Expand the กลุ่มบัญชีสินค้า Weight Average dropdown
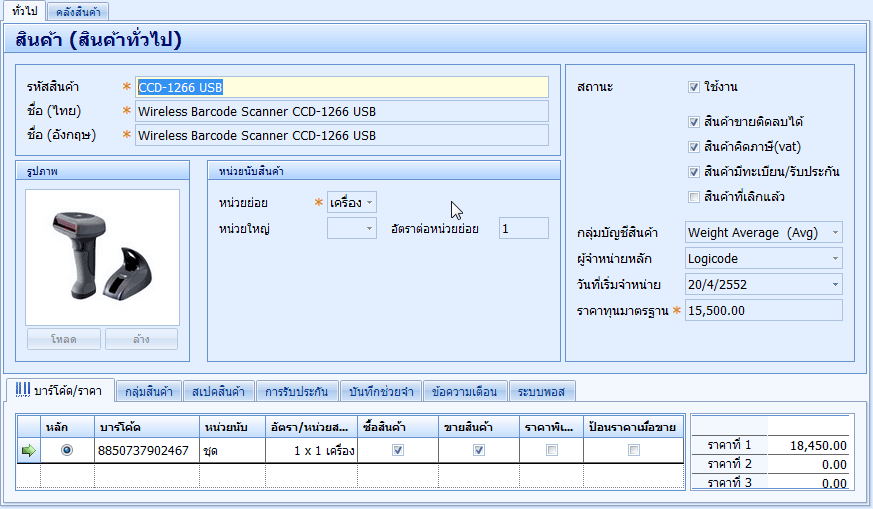The image size is (873, 509). tap(835, 233)
